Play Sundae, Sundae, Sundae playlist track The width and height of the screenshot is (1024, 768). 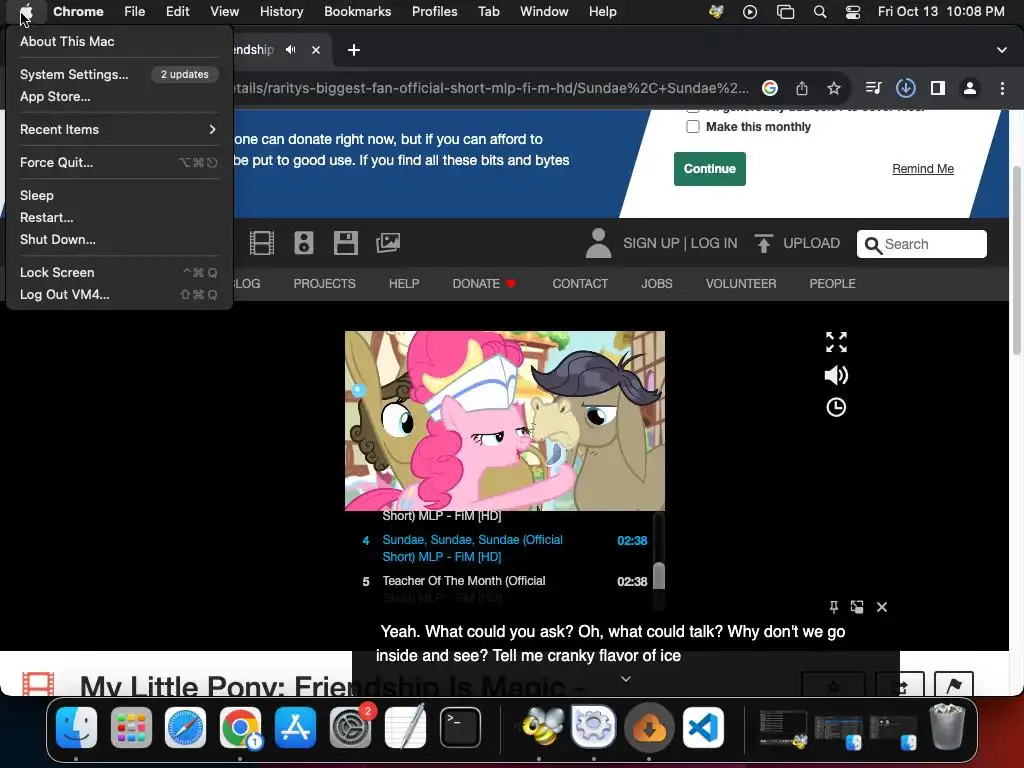point(504,548)
